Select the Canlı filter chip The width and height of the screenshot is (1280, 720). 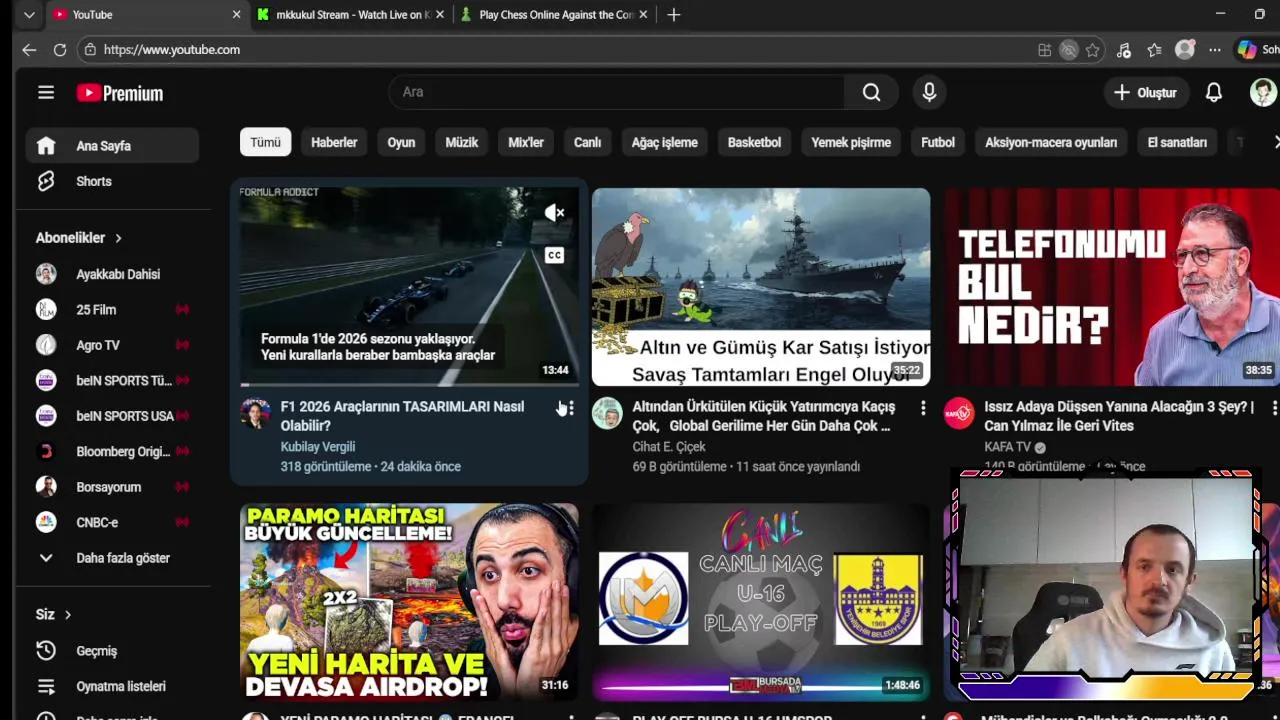[588, 142]
